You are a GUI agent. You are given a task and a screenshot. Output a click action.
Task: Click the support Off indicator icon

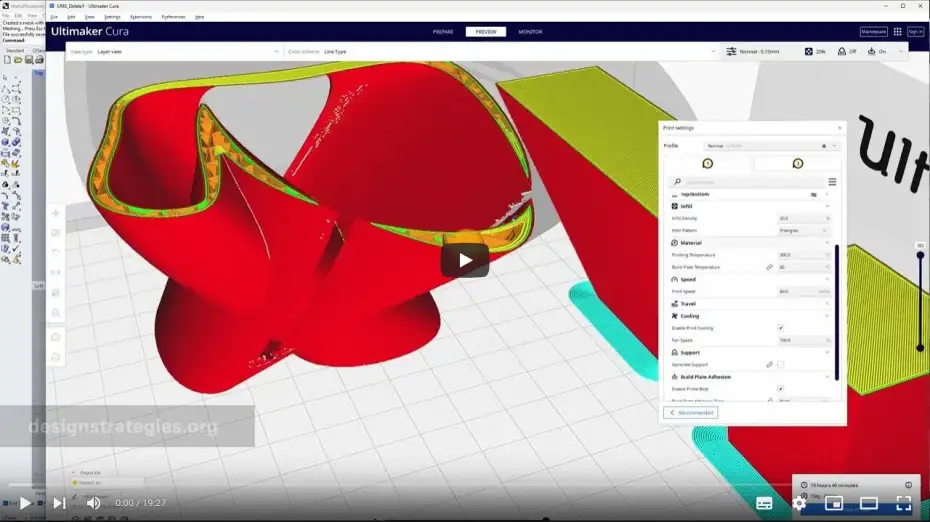(x=842, y=52)
